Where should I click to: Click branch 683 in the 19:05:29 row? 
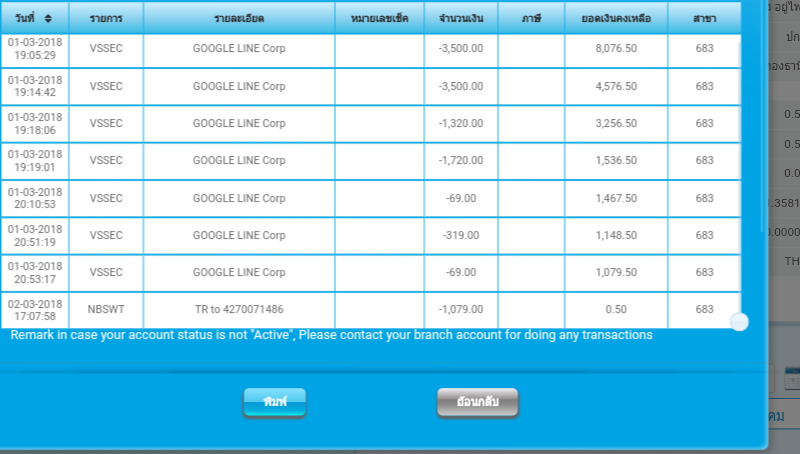[x=704, y=48]
